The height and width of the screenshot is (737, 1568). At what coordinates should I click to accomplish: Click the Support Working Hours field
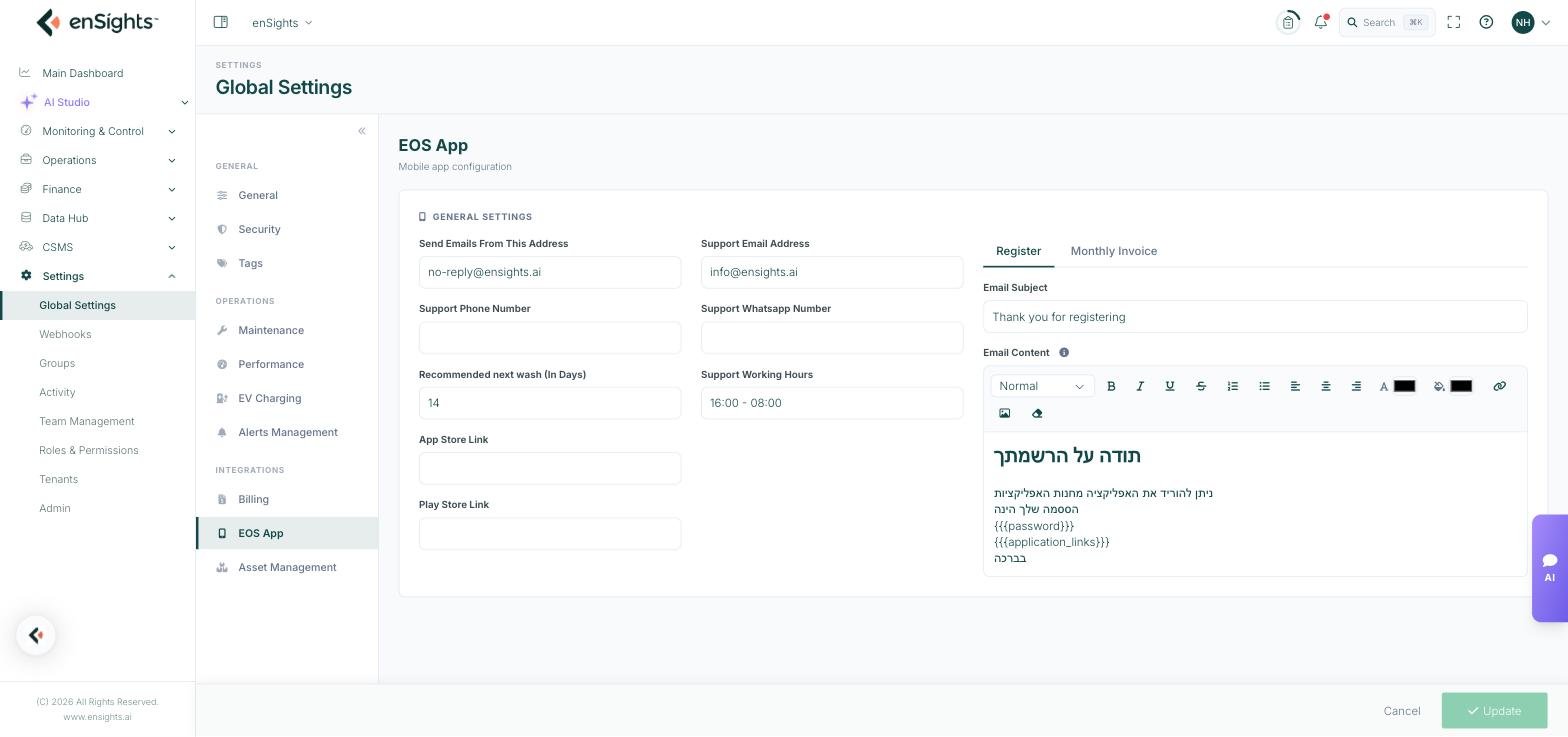[x=832, y=403]
